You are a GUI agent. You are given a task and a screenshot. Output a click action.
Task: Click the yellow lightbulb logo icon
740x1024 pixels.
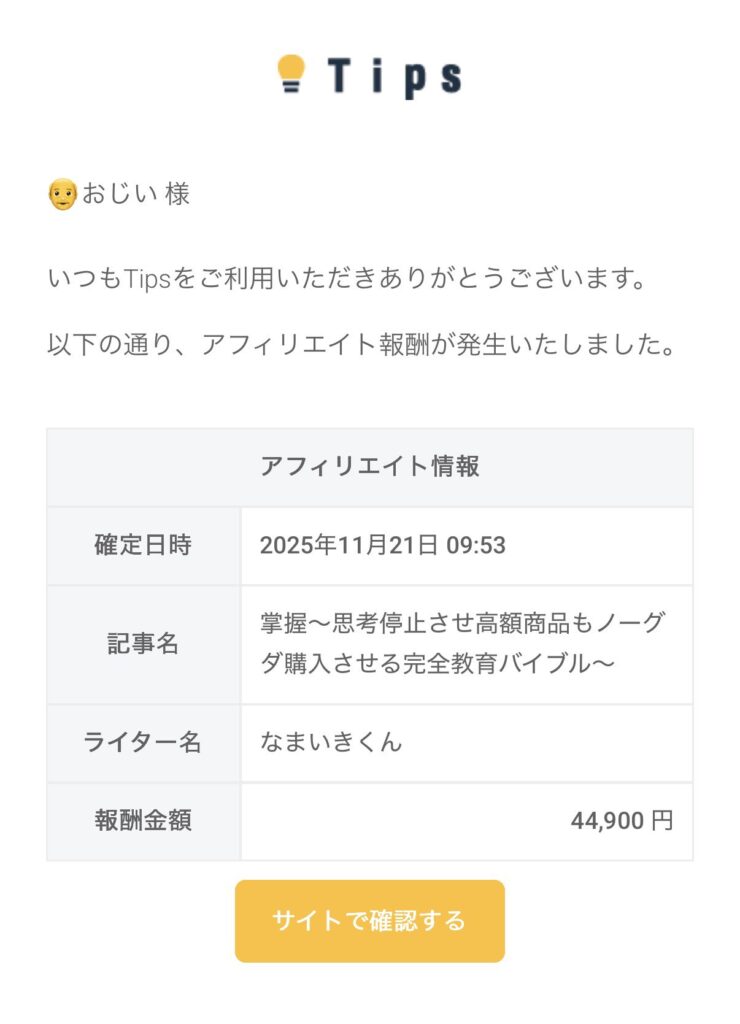291,74
